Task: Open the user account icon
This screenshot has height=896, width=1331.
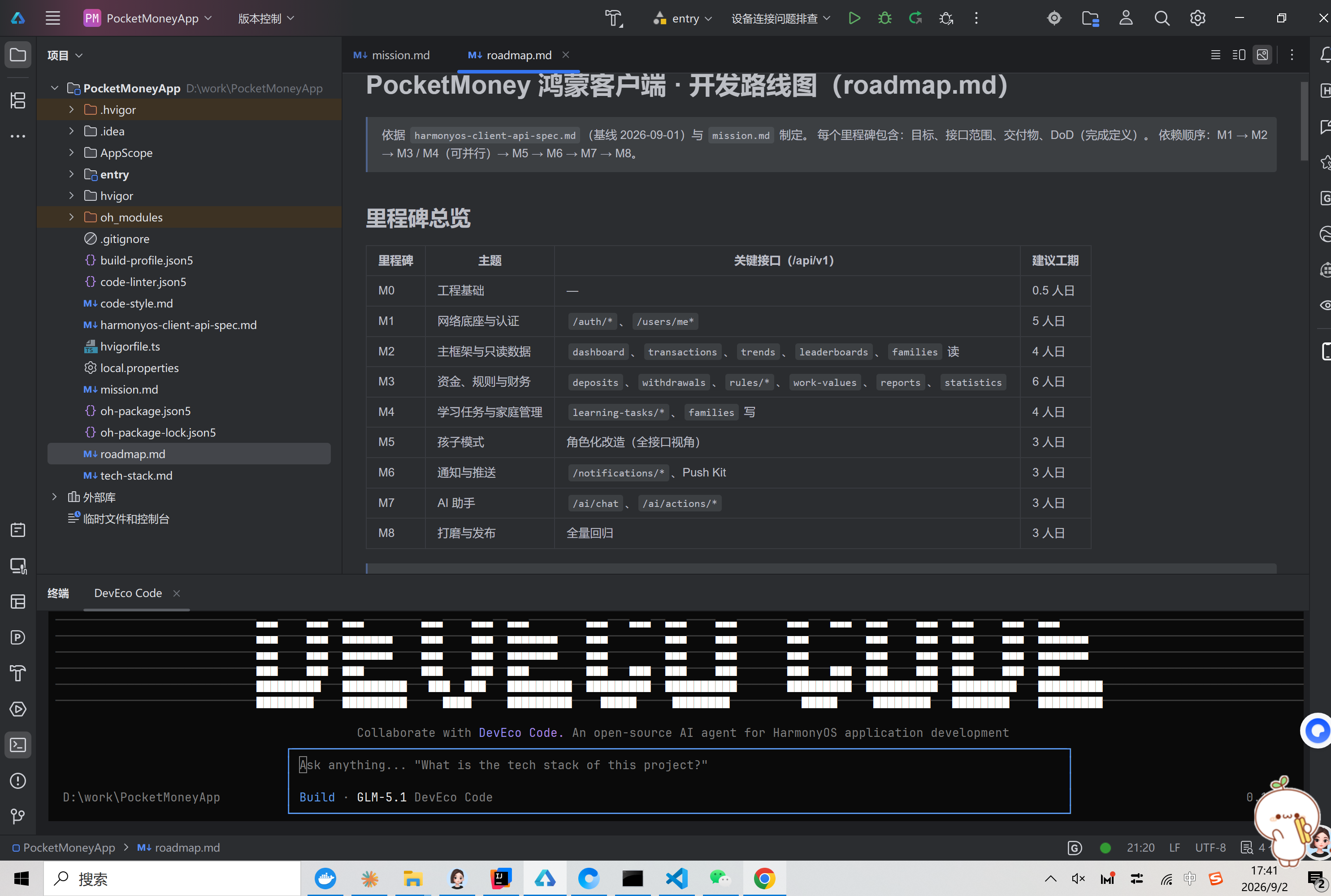Action: coord(1126,18)
